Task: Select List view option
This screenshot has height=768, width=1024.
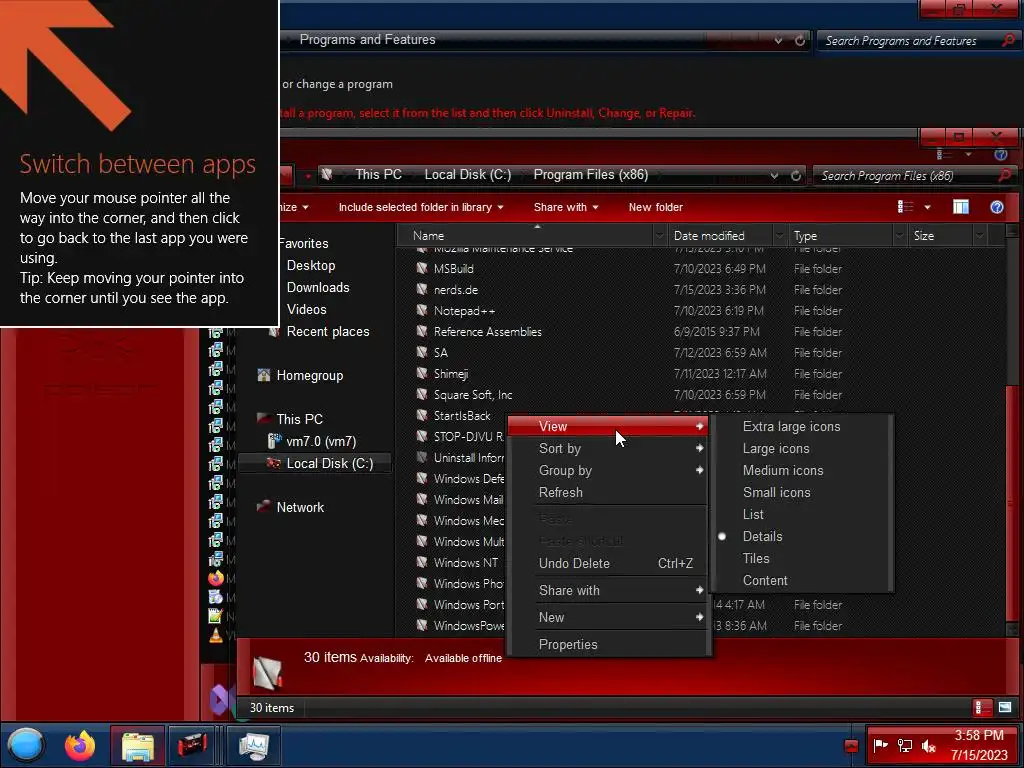Action: [803, 515]
